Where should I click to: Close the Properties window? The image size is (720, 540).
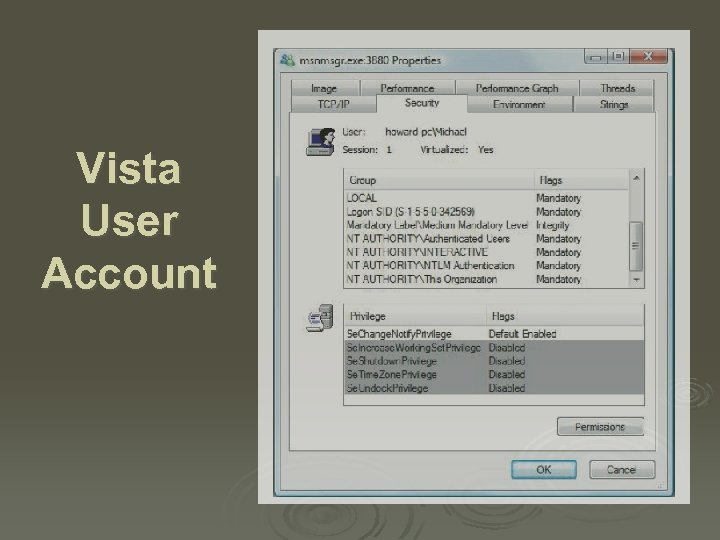648,56
